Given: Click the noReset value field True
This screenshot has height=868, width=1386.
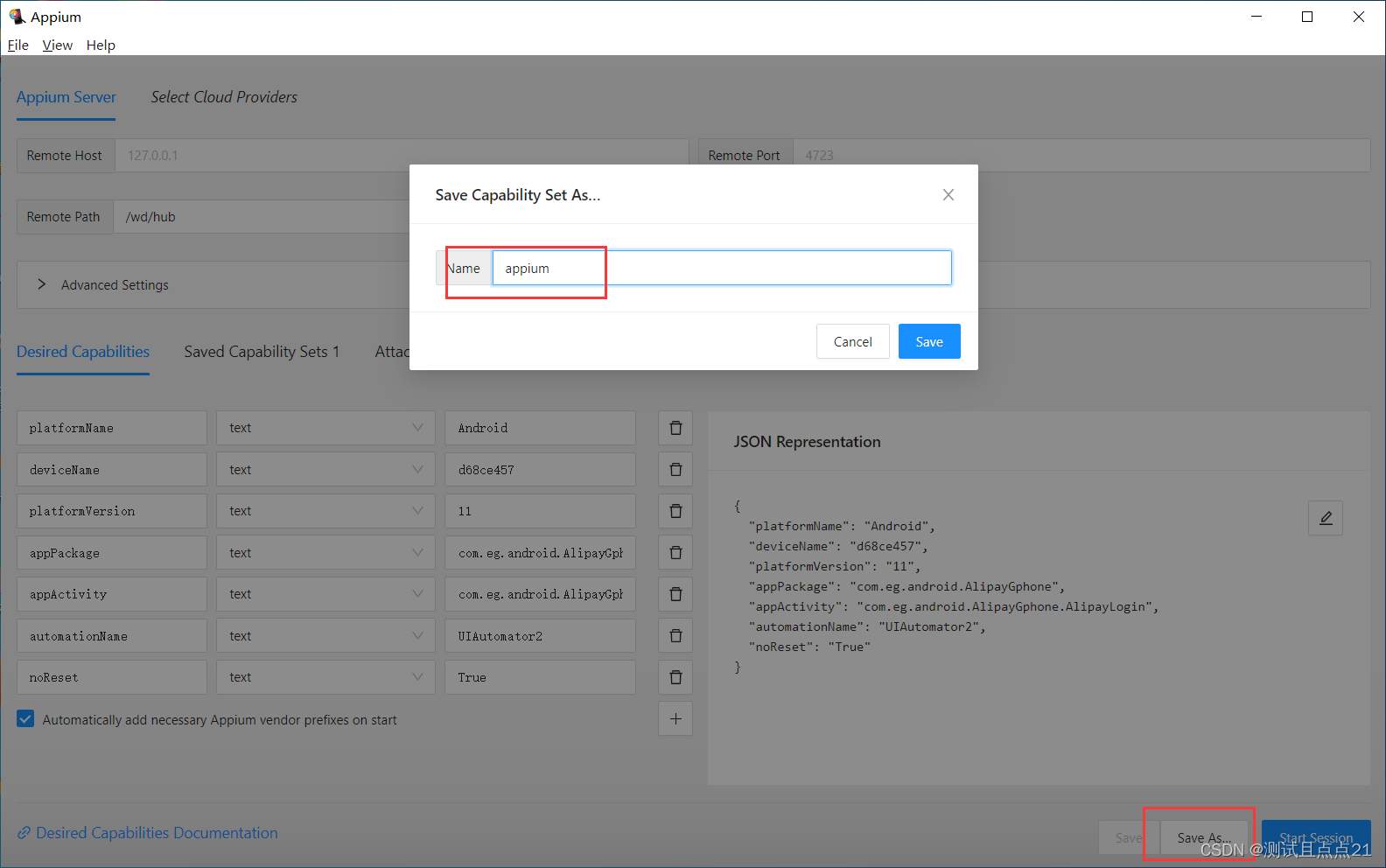Looking at the screenshot, I should pyautogui.click(x=540, y=677).
